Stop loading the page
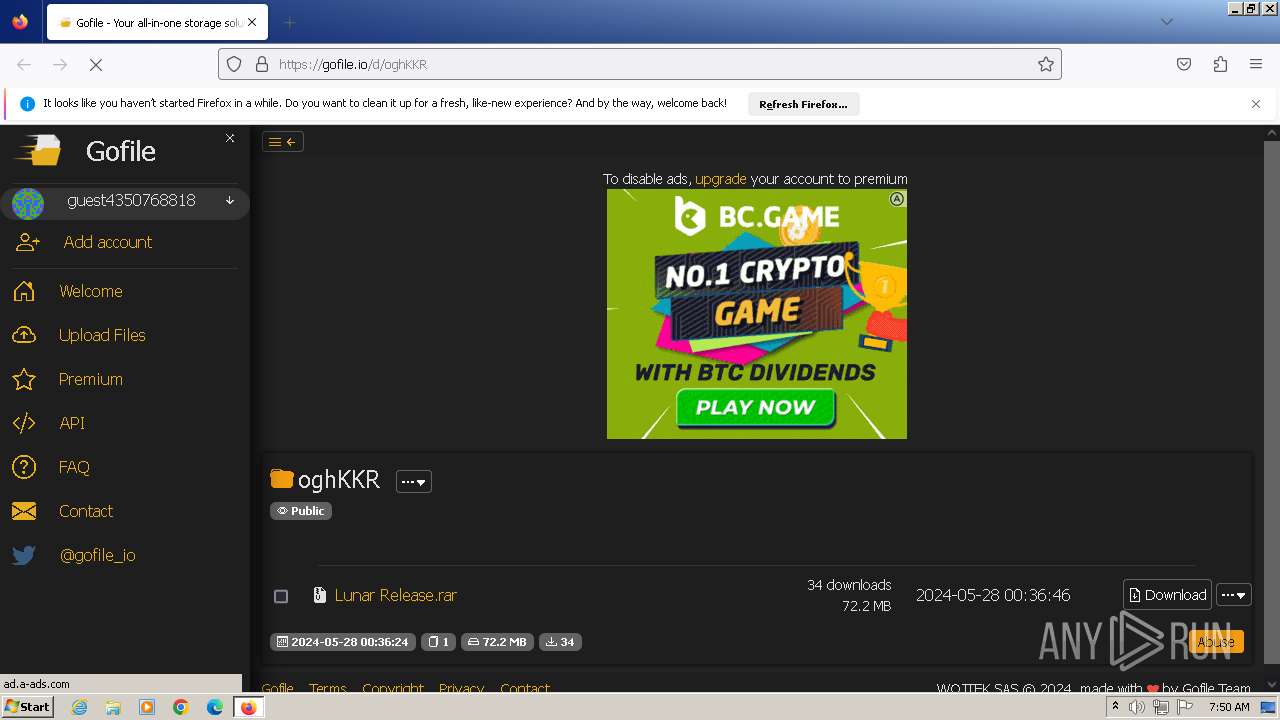The width and height of the screenshot is (1280, 720). coord(96,64)
